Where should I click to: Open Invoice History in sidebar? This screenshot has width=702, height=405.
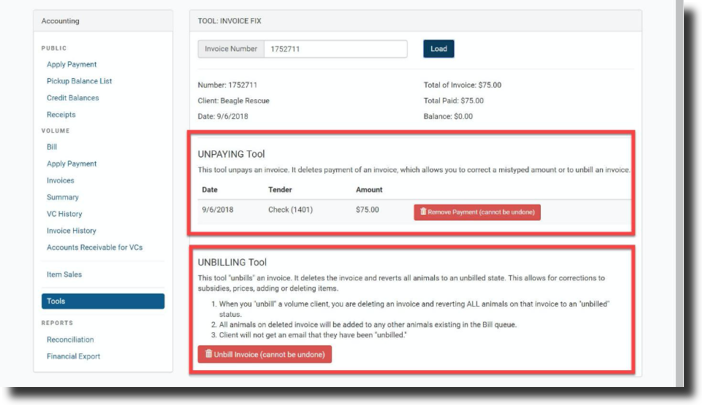tap(71, 231)
